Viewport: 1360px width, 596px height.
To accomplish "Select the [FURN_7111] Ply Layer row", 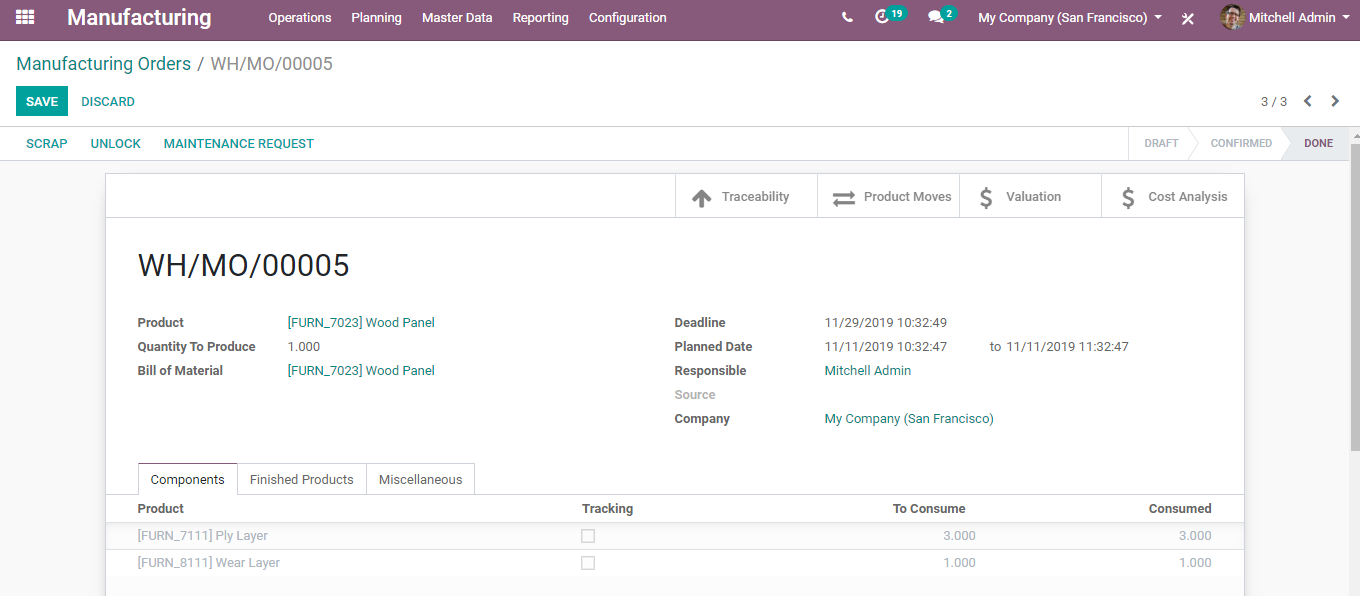I will click(x=675, y=536).
